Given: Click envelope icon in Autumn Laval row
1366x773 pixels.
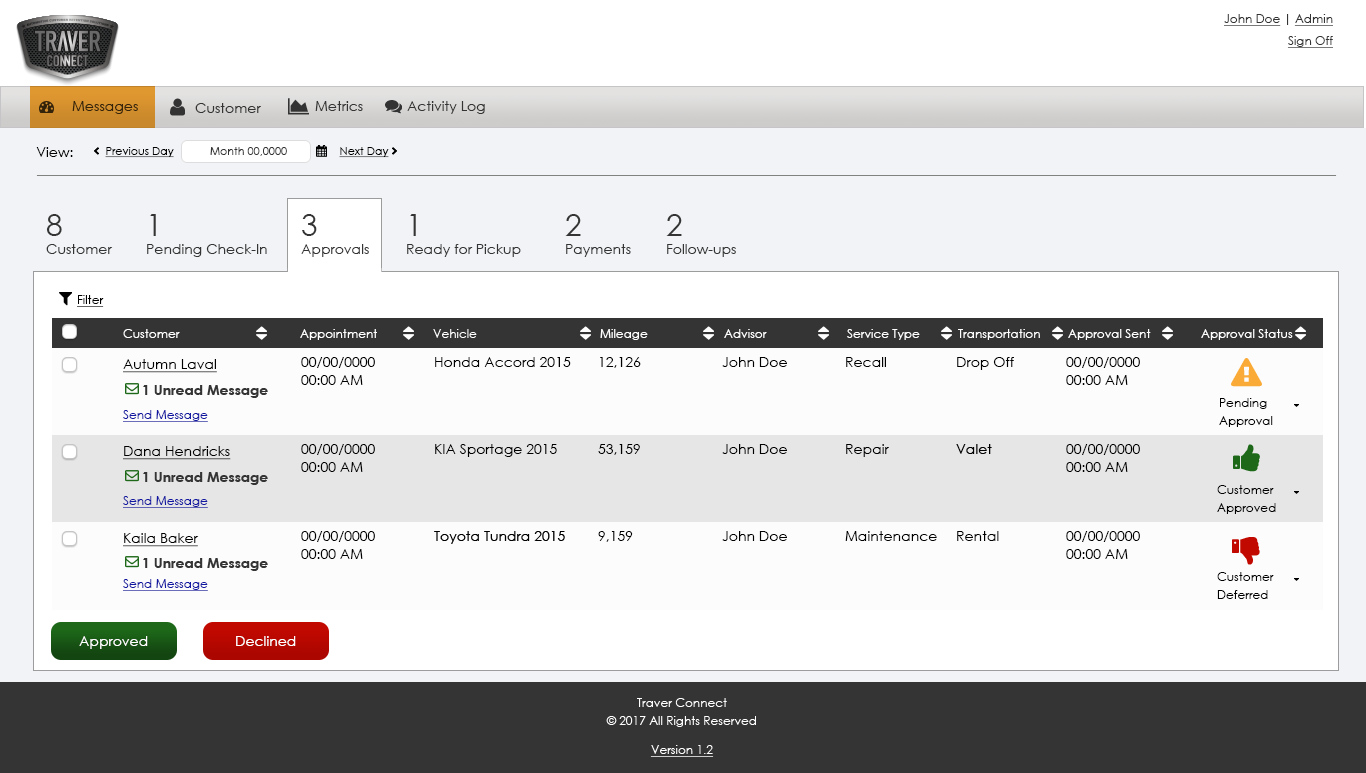Looking at the screenshot, I should tap(132, 389).
